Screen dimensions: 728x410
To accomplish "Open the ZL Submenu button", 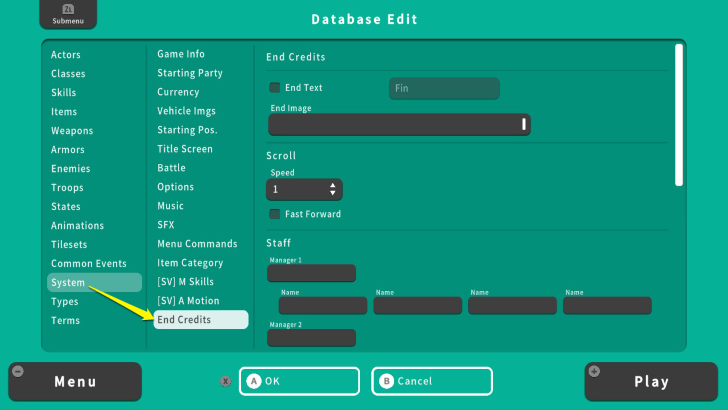I will (68, 14).
